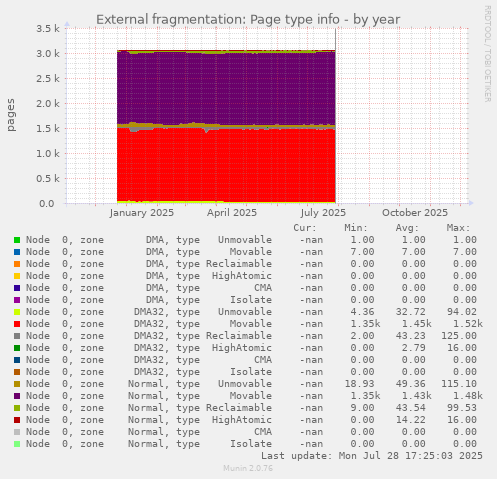The image size is (497, 479).
Task: Click the DMA32 Unmovable min value '4.36'
Action: (362, 312)
